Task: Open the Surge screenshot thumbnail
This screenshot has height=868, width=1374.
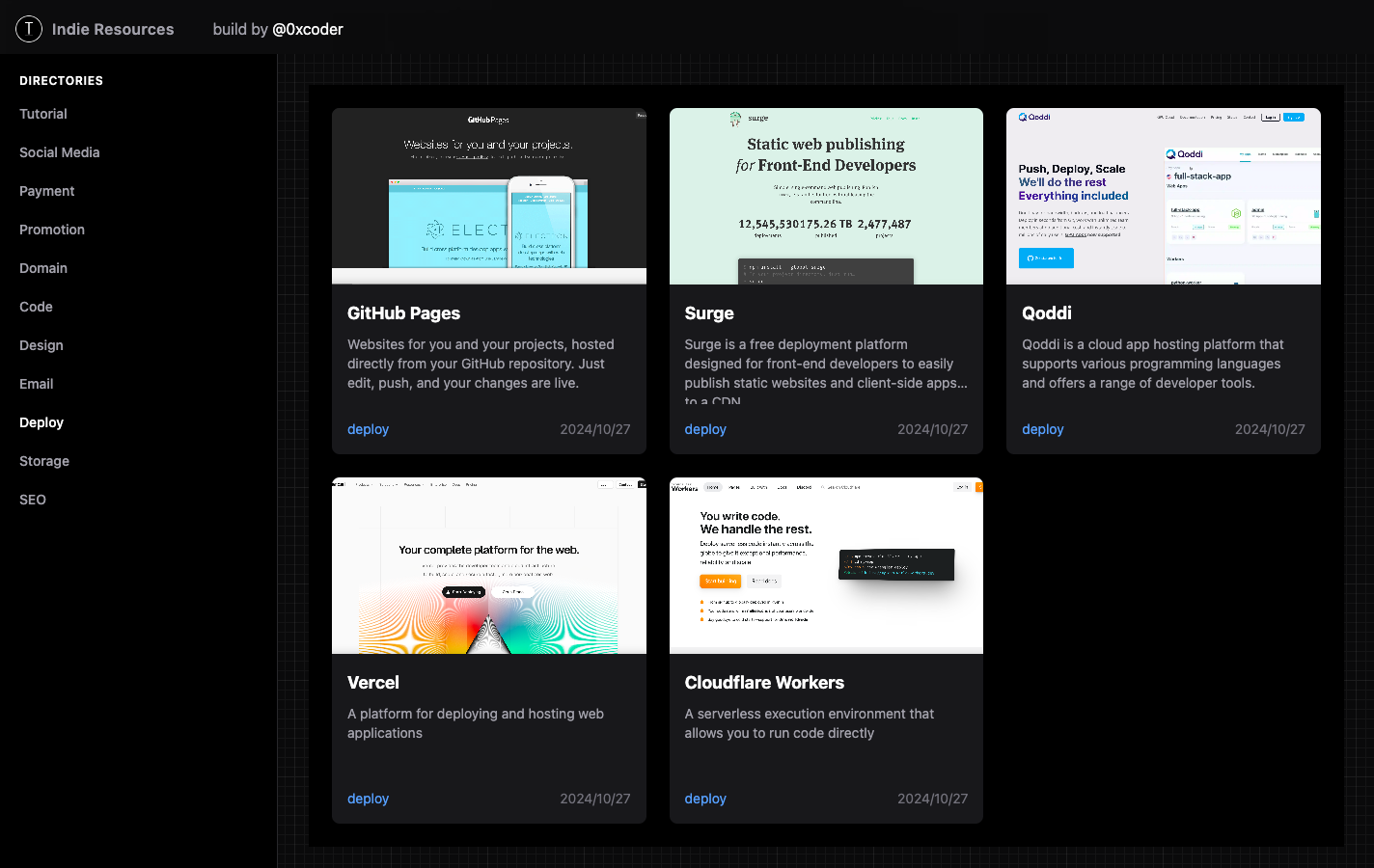Action: coord(826,196)
